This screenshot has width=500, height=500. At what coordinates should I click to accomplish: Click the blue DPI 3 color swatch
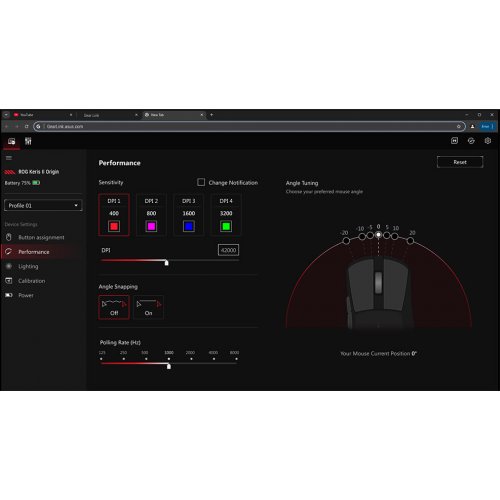[x=189, y=227]
